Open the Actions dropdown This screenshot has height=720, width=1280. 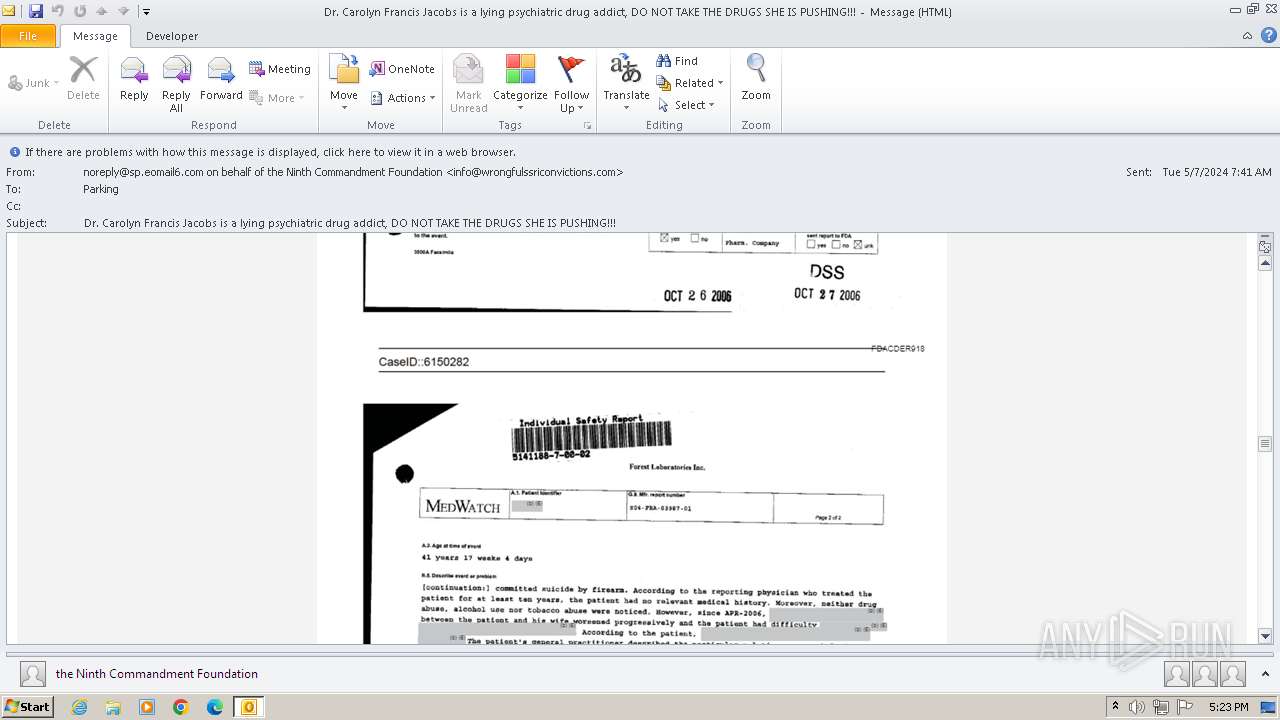tap(403, 98)
